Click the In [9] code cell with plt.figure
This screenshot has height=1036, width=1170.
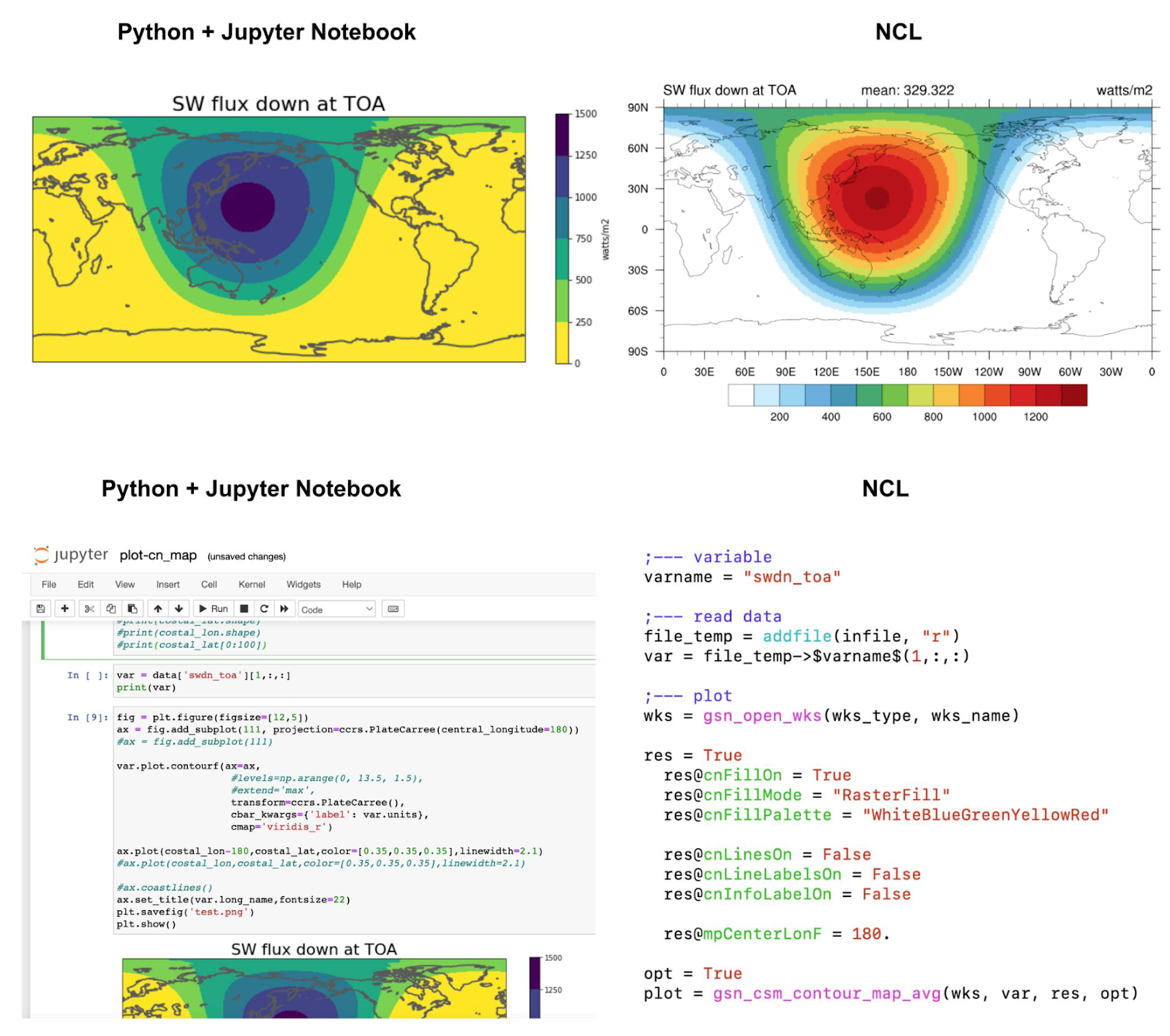click(354, 820)
